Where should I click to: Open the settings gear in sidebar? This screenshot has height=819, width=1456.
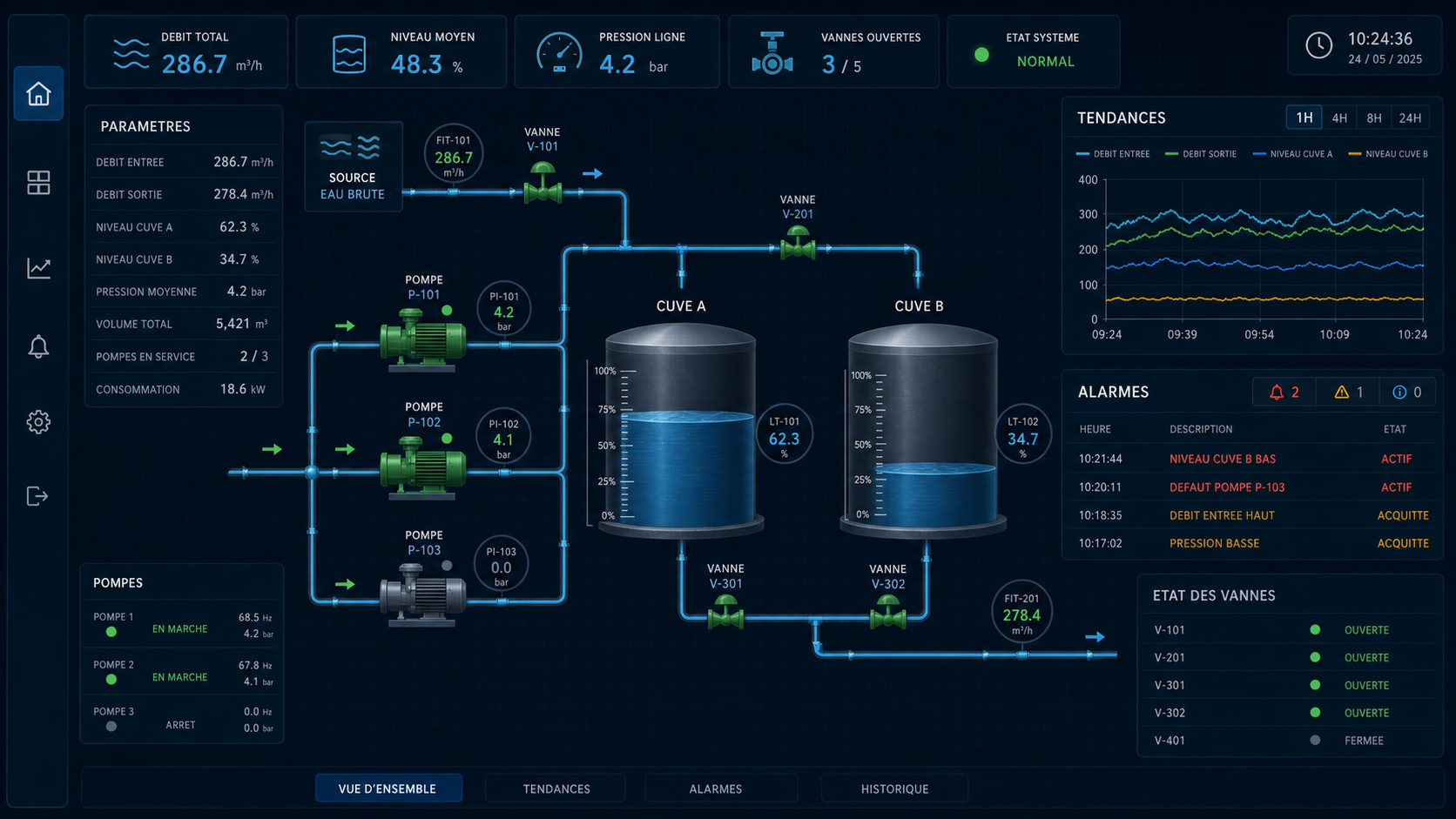pyautogui.click(x=38, y=422)
